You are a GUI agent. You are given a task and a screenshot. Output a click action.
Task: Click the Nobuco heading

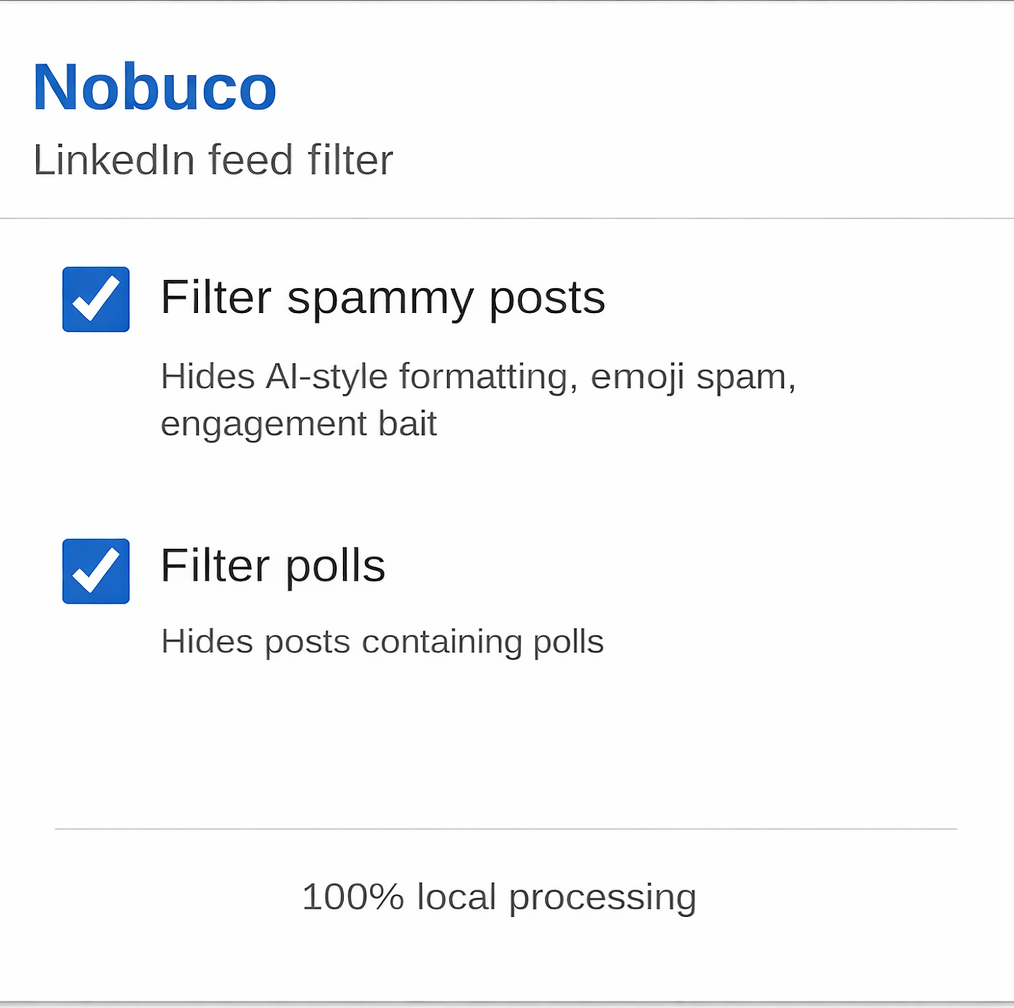(x=154, y=87)
